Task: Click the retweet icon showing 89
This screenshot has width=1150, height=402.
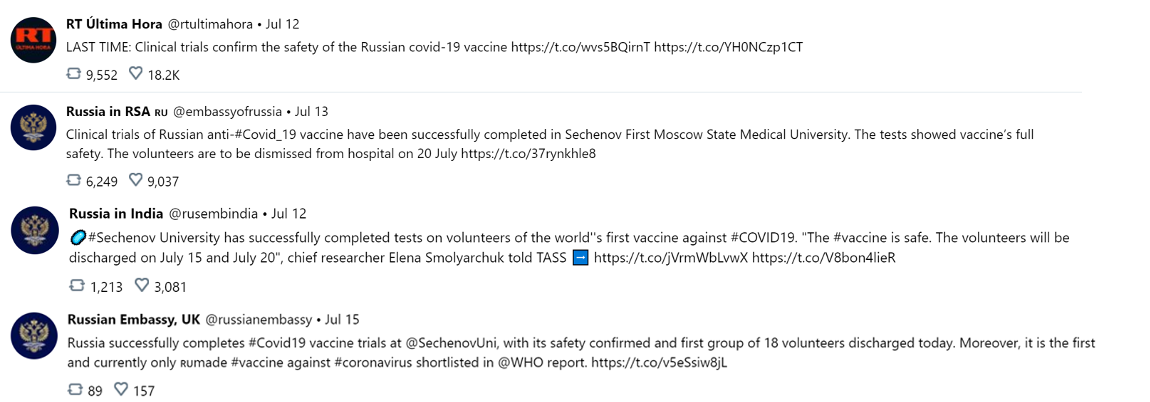Action: [x=74, y=390]
